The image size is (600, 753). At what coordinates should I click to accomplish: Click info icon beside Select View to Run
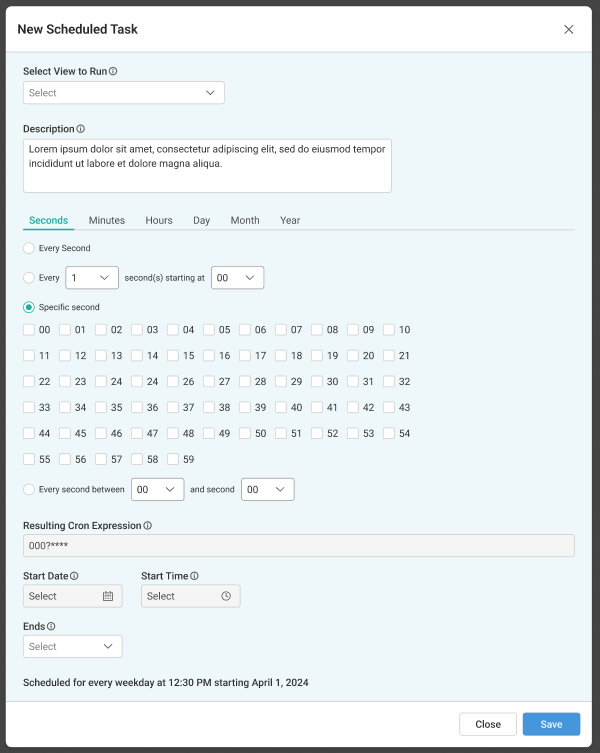[113, 72]
